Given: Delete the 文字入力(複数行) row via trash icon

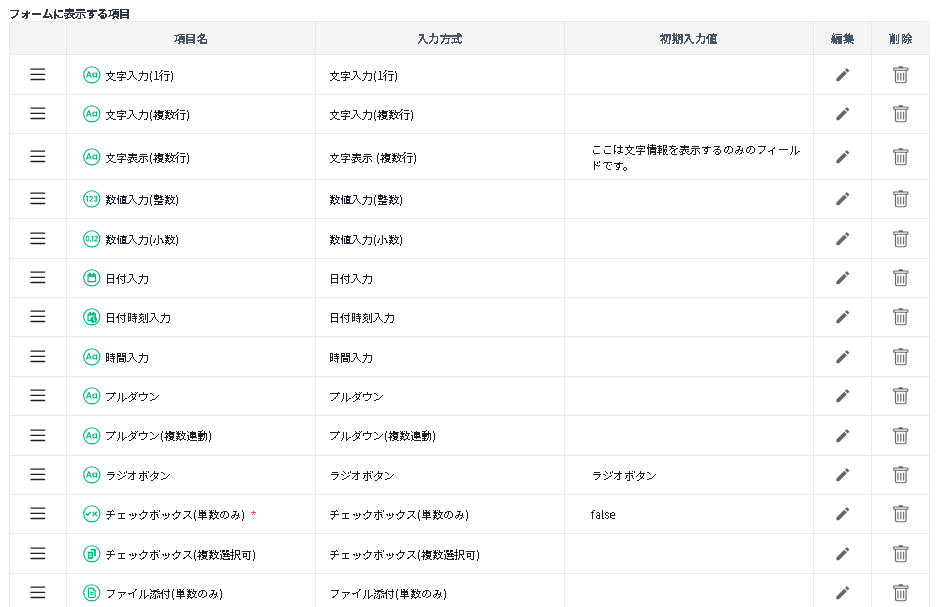Looking at the screenshot, I should 900,114.
